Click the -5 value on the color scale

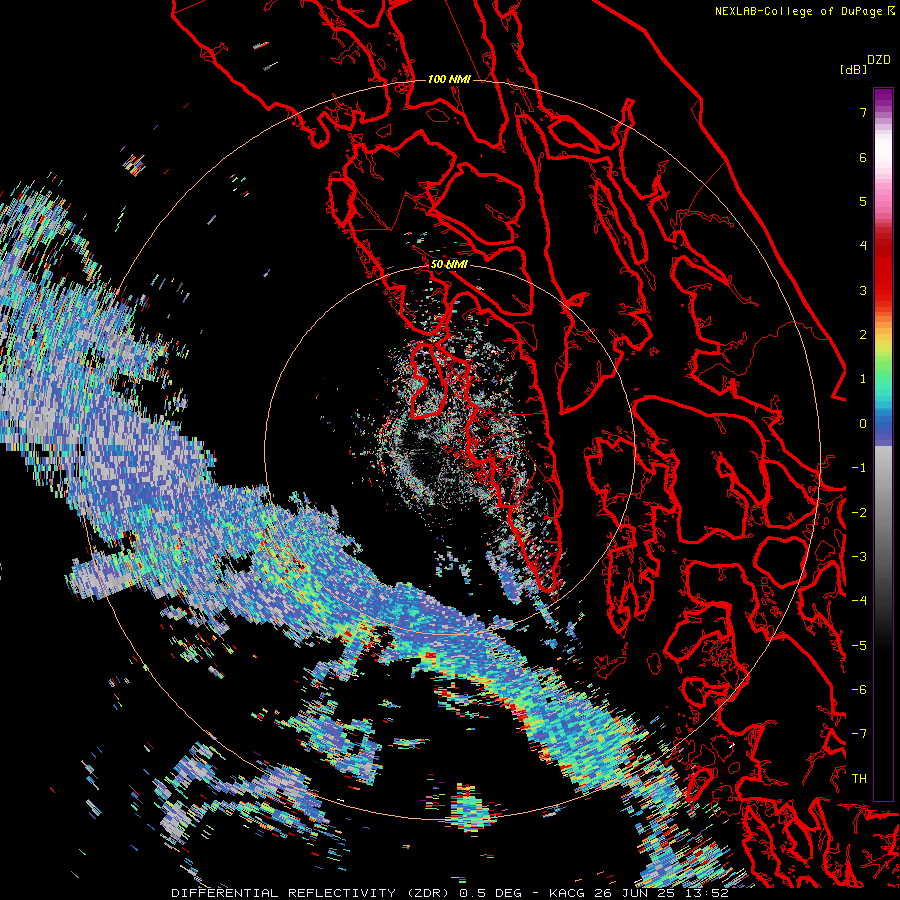[859, 646]
